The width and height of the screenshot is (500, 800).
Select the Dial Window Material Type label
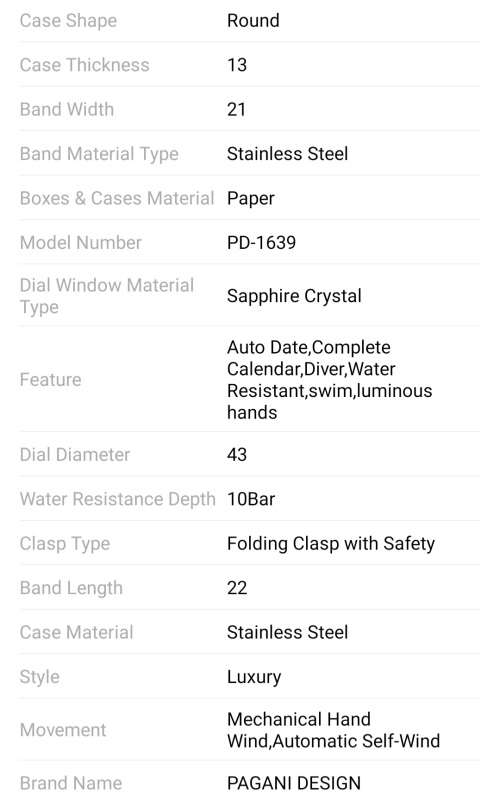click(107, 296)
